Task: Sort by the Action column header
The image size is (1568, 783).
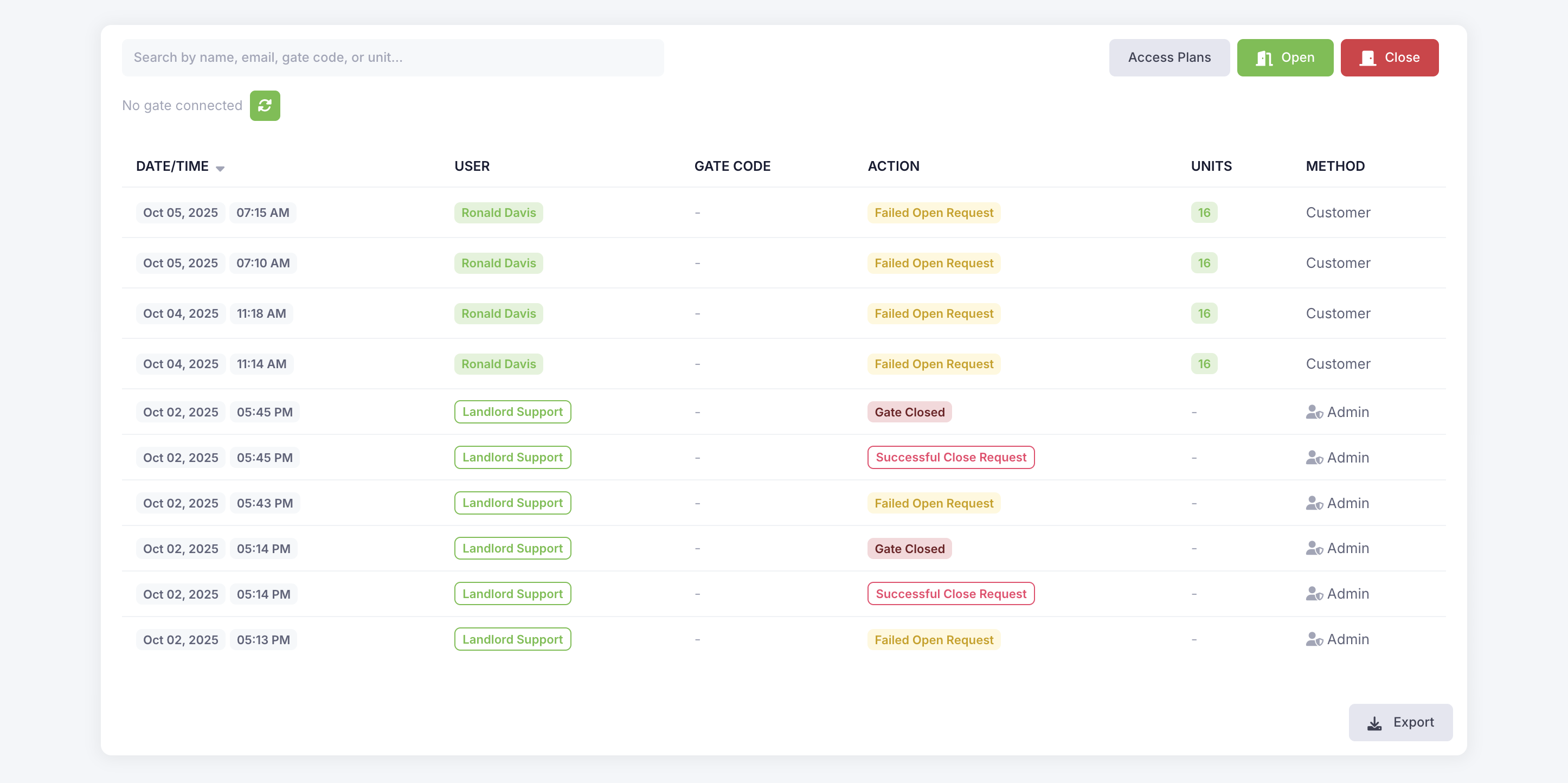Action: tap(893, 166)
